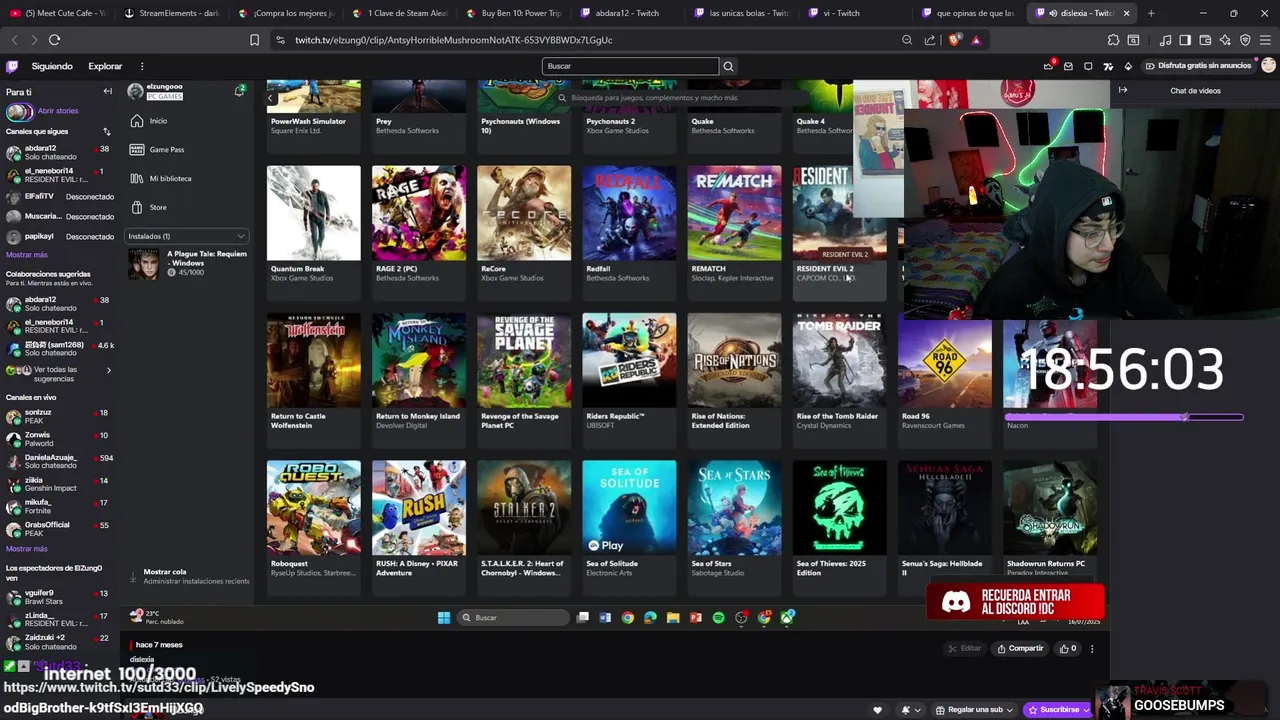Screen dimensions: 1280x720
Task: Sort followed channels with the sort arrows
Action: [107, 132]
